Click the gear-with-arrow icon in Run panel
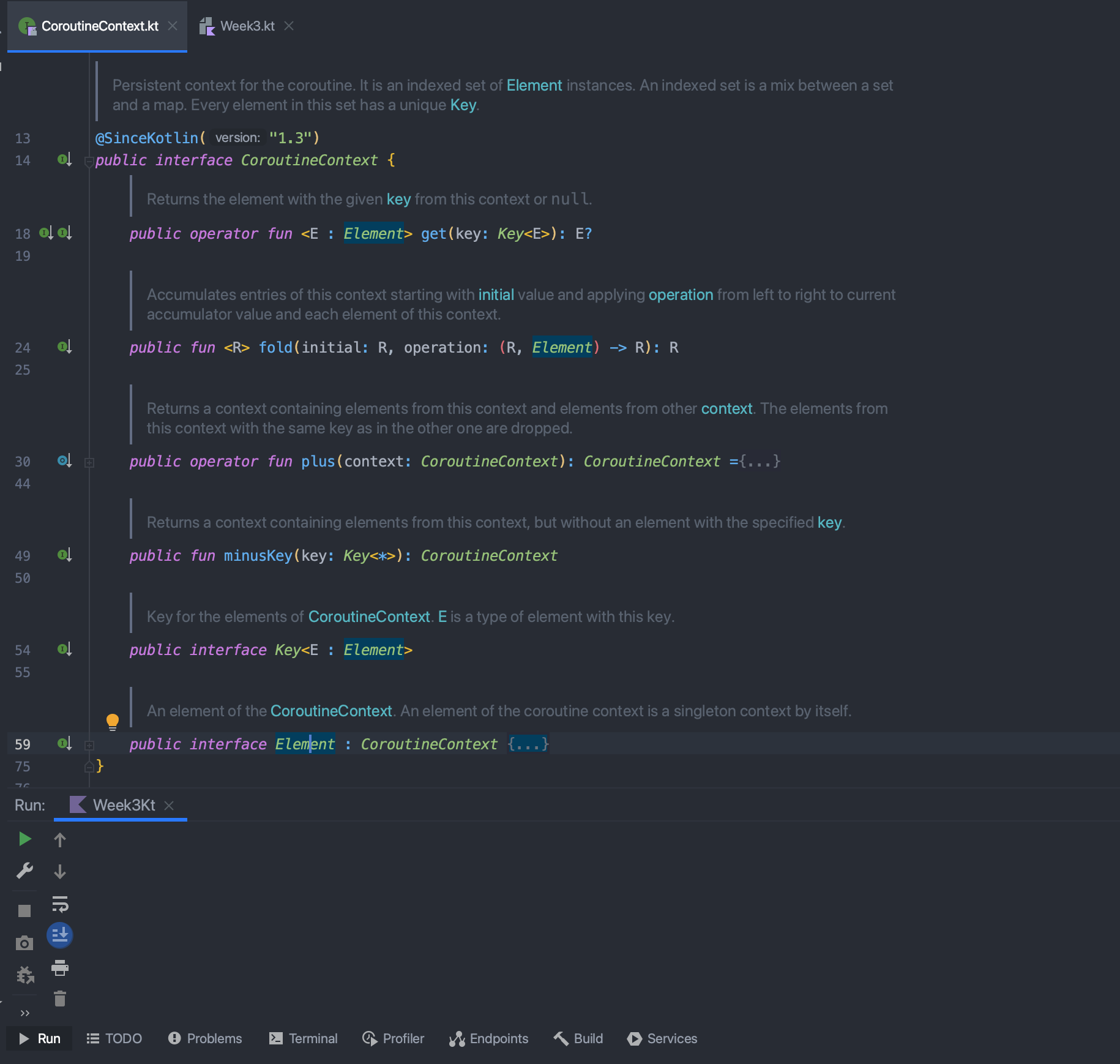This screenshot has height=1064, width=1120. 25,975
